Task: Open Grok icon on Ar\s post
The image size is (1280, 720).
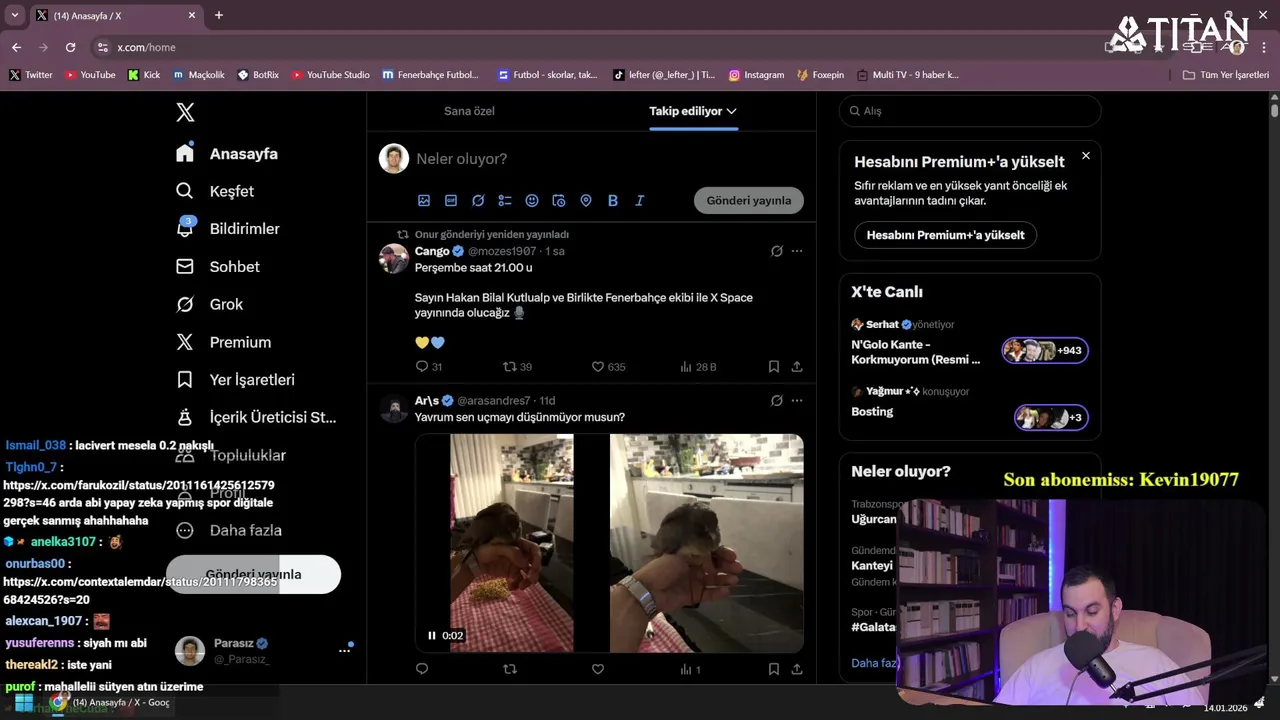Action: click(x=777, y=401)
